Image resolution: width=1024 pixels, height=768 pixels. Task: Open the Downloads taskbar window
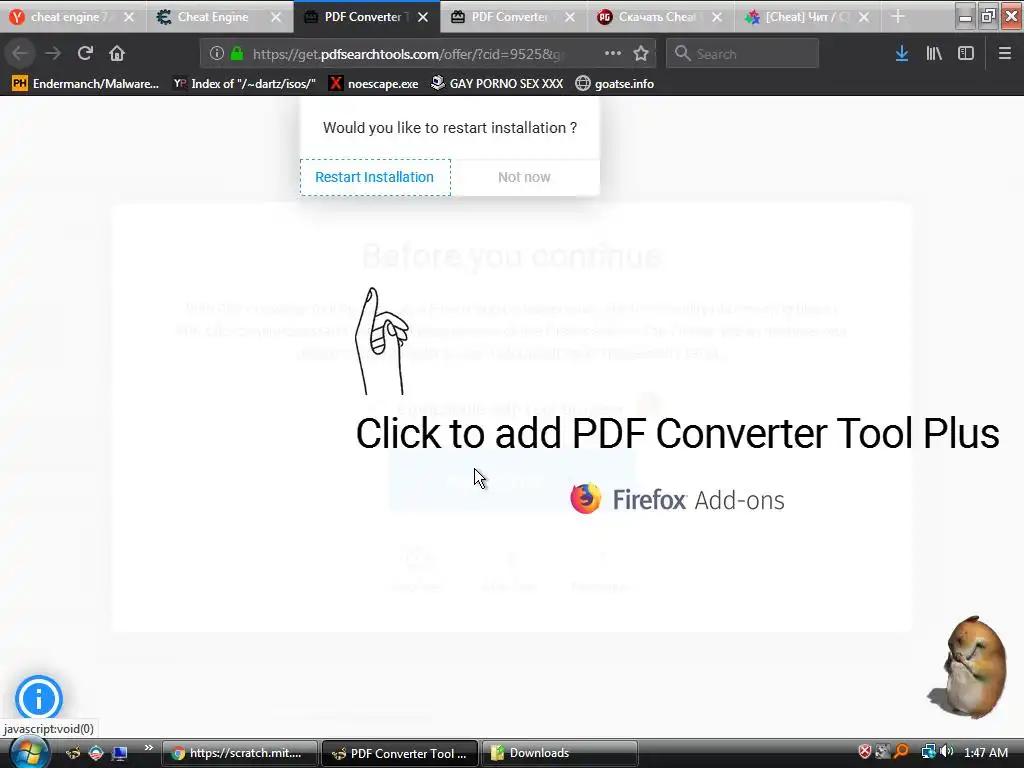click(x=560, y=753)
